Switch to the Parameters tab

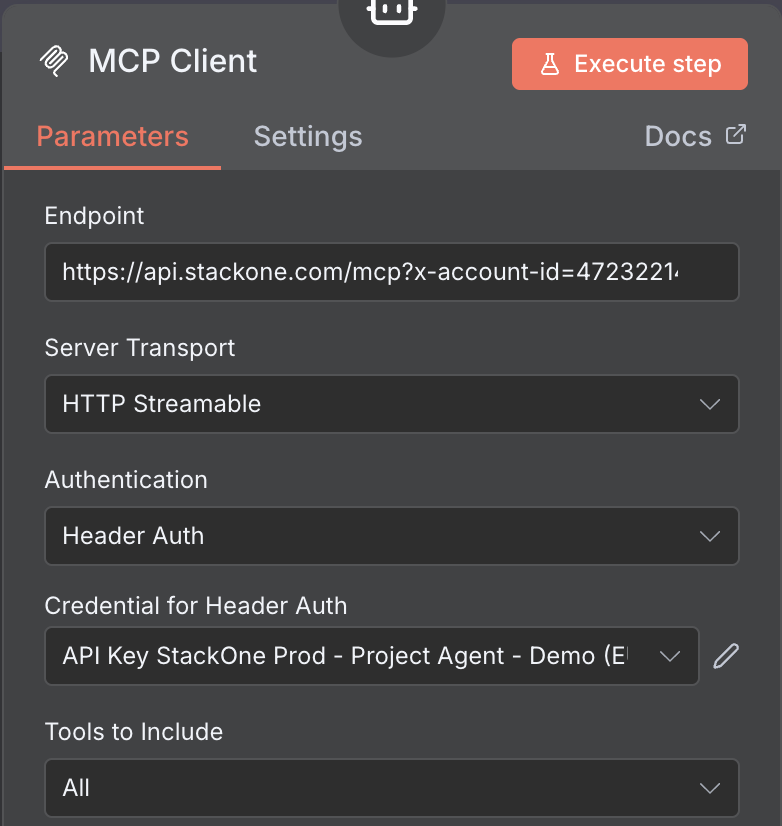tap(112, 136)
